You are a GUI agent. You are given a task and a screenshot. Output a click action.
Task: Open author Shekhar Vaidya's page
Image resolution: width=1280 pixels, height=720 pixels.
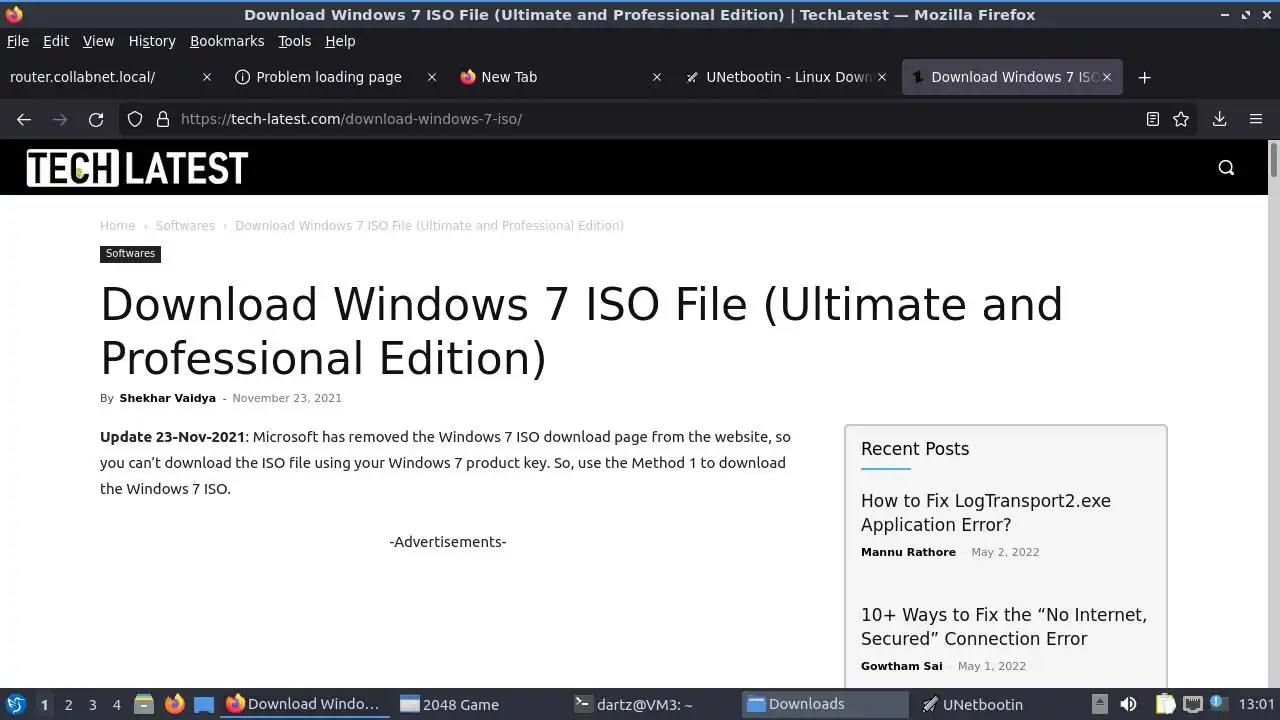click(x=167, y=398)
